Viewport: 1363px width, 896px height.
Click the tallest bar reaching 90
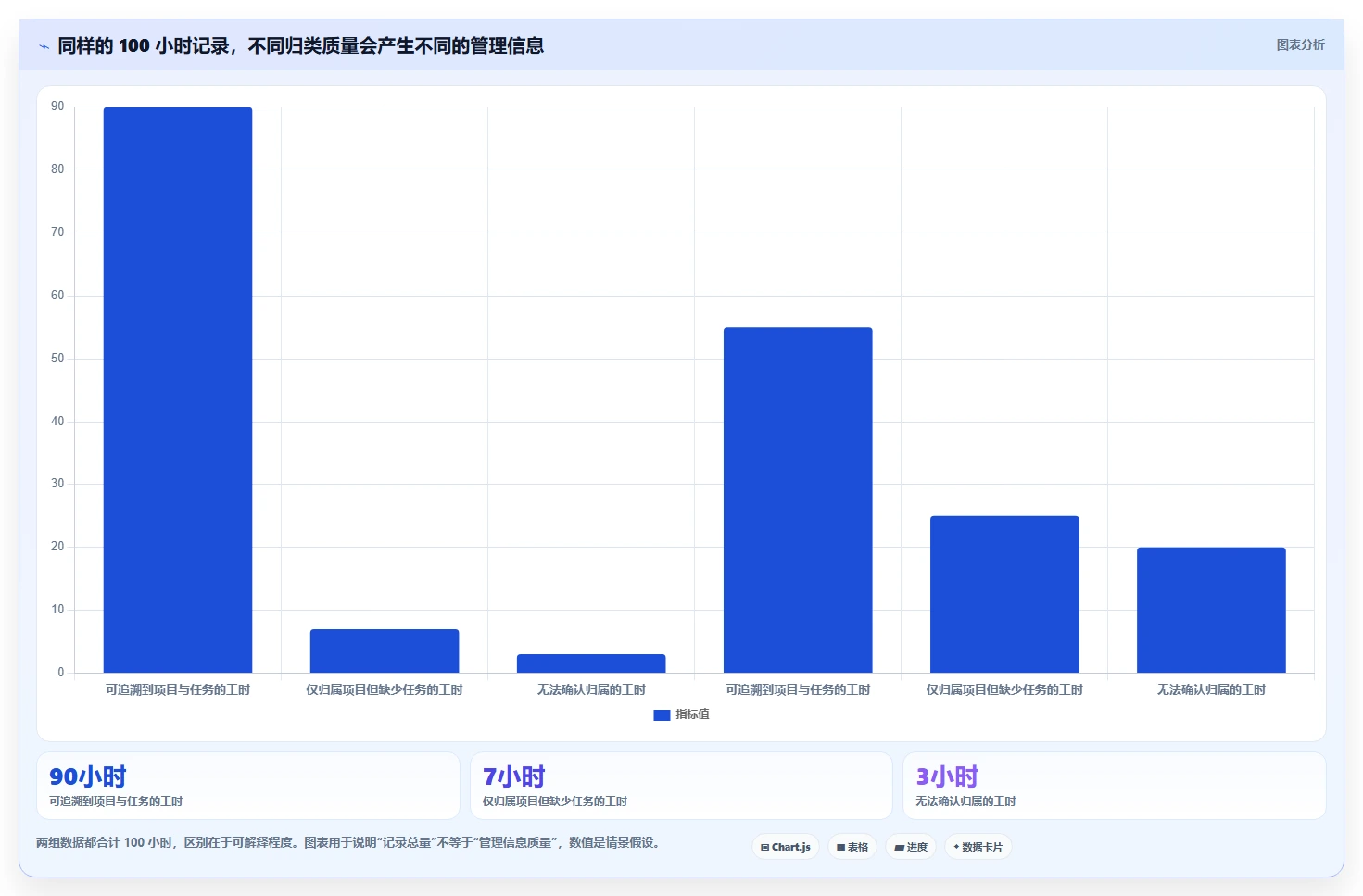tap(178, 390)
